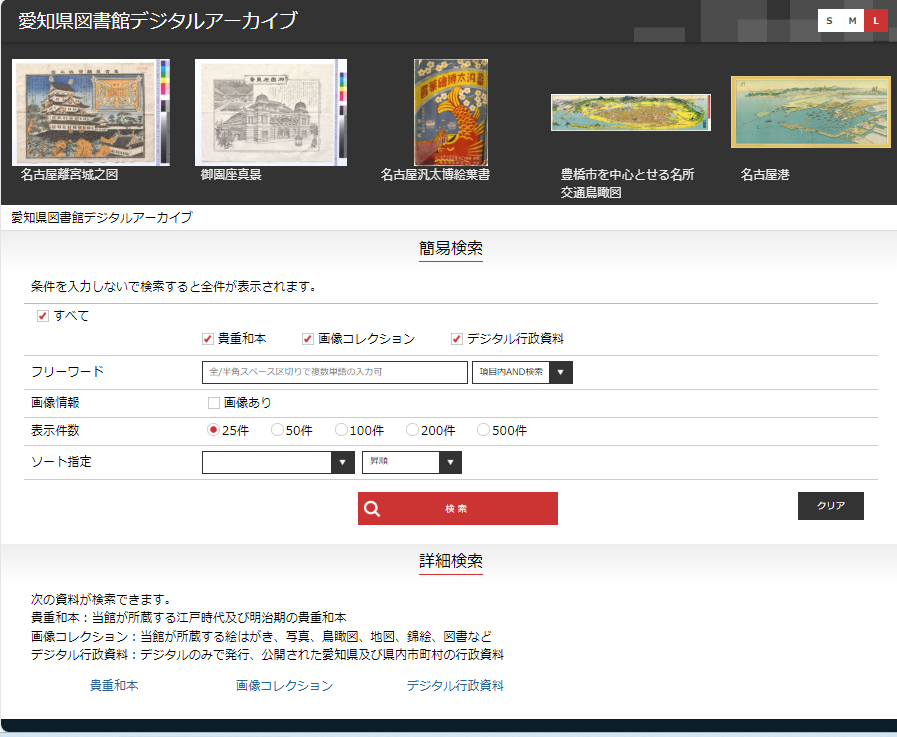Click the search magnifier icon on 検索
The image size is (897, 737).
point(373,508)
